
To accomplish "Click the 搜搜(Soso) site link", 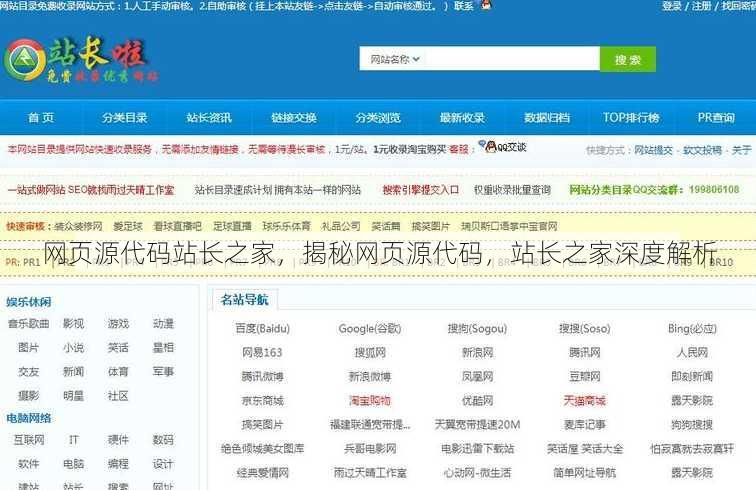I will pyautogui.click(x=584, y=329).
